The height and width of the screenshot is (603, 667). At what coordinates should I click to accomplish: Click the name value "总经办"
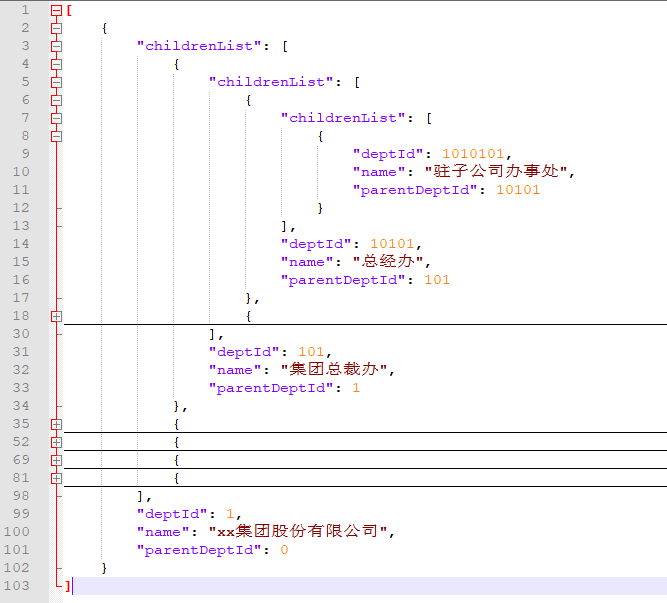[388, 262]
